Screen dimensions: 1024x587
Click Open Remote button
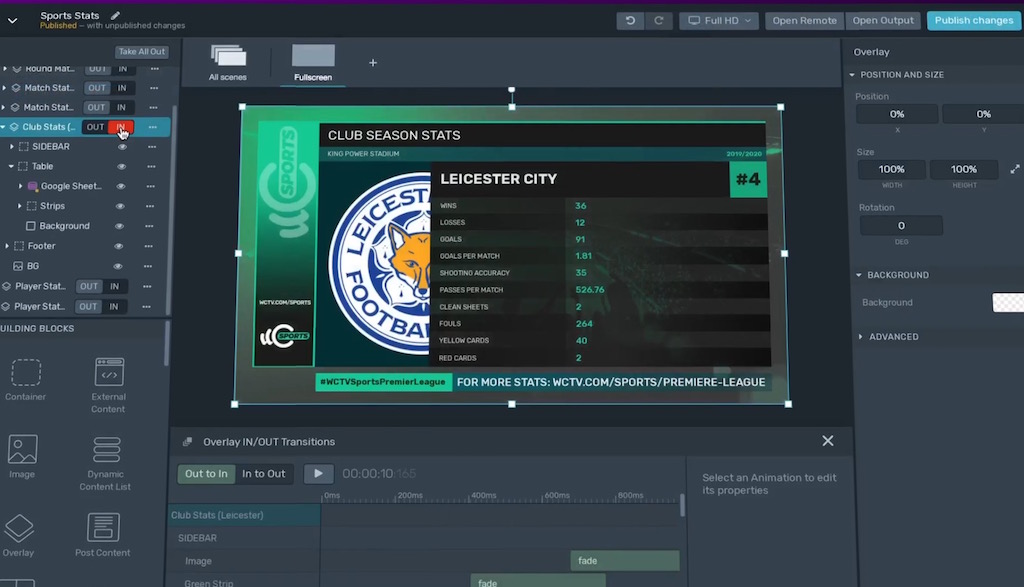pyautogui.click(x=805, y=20)
